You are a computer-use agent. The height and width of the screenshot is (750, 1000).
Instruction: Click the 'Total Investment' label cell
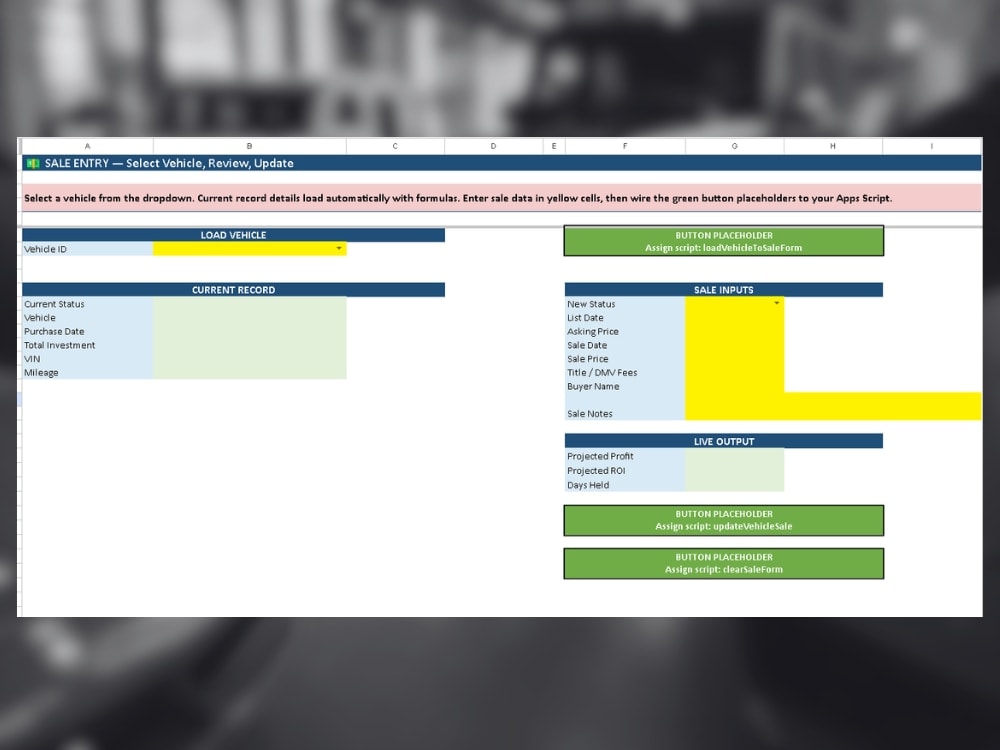(87, 345)
